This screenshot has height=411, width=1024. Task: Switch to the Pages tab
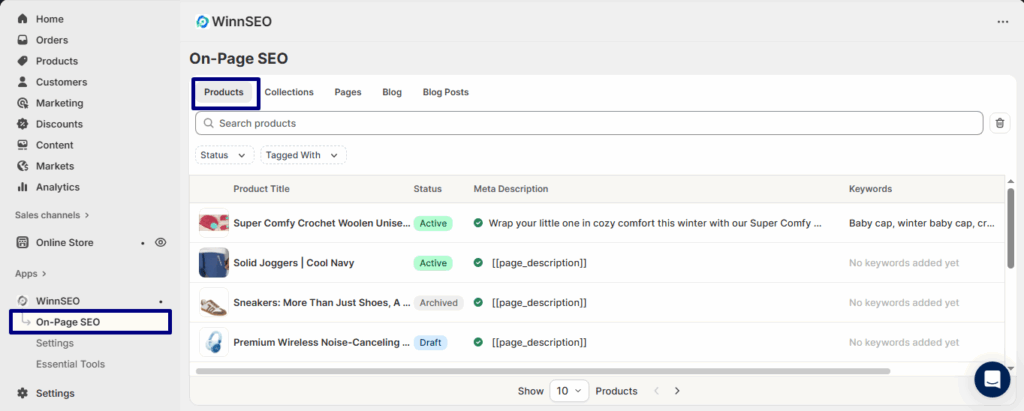click(x=348, y=92)
